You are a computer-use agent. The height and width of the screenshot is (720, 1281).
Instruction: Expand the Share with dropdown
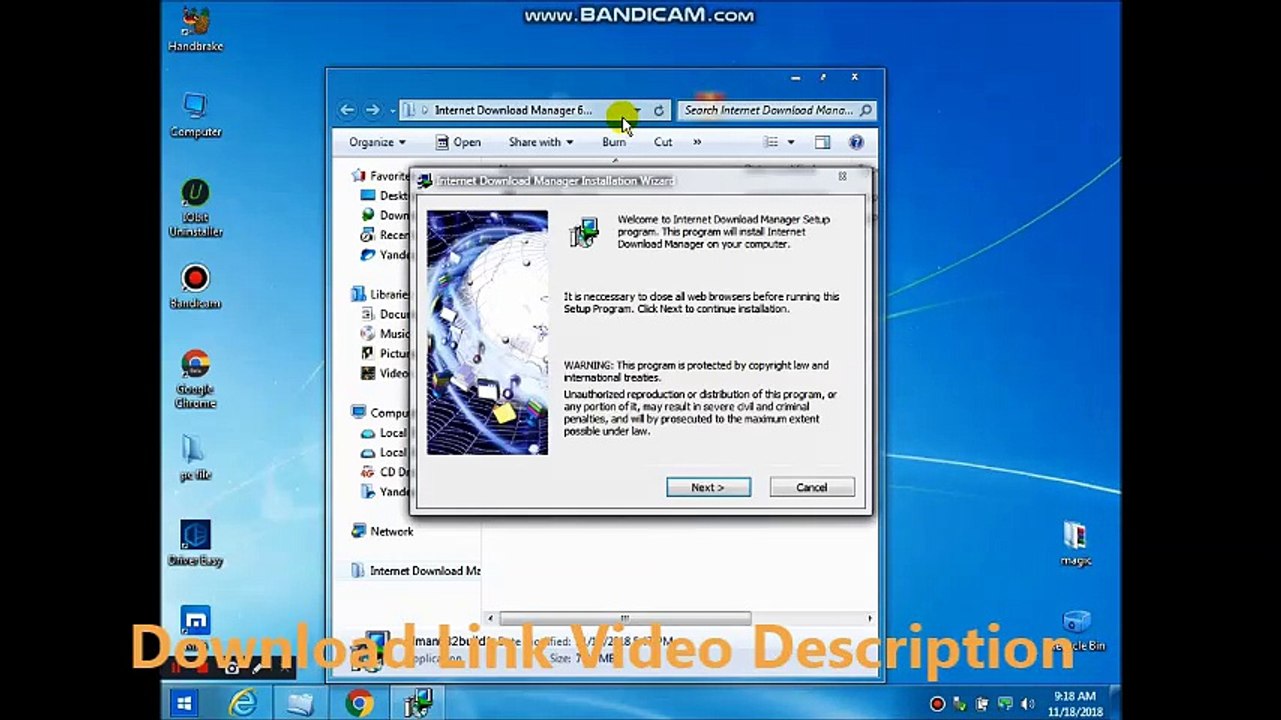click(x=541, y=142)
